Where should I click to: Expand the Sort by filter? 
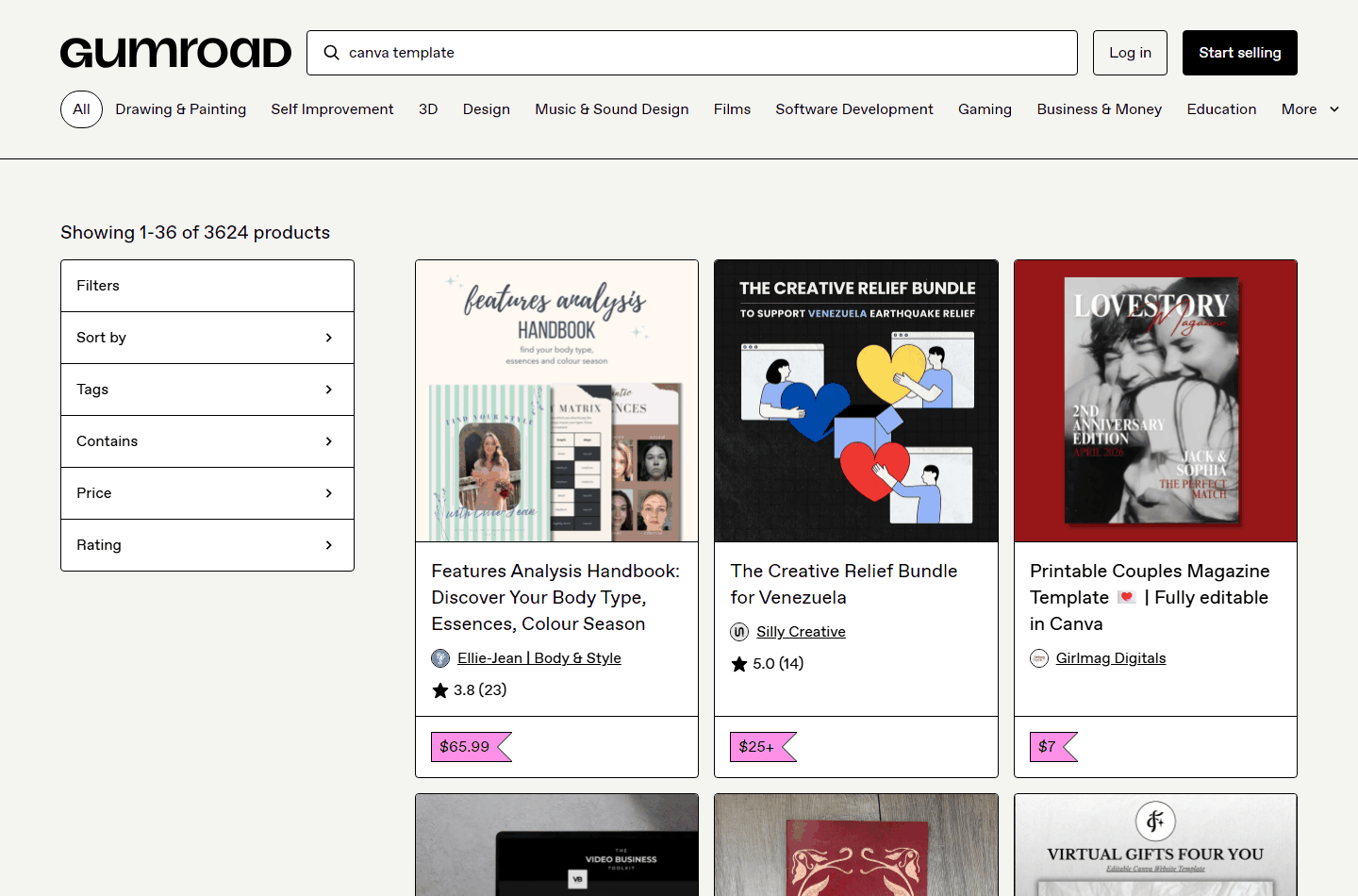point(207,338)
